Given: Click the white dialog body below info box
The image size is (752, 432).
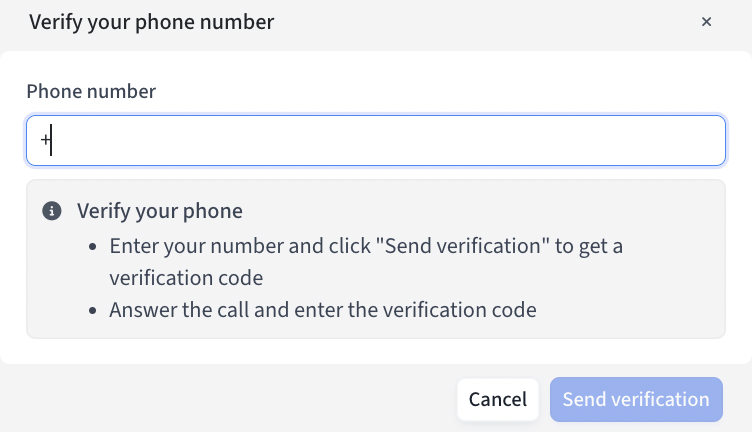Looking at the screenshot, I should tap(376, 351).
